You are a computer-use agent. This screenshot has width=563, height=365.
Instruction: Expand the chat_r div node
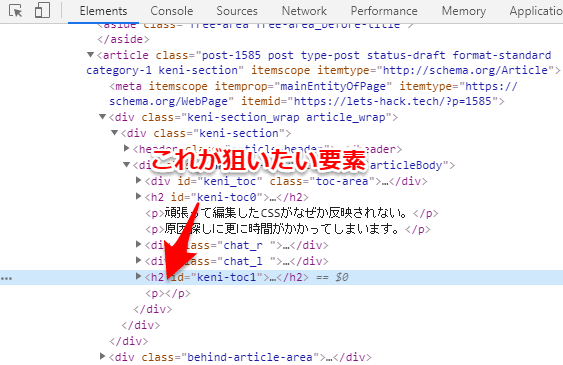[x=139, y=244]
